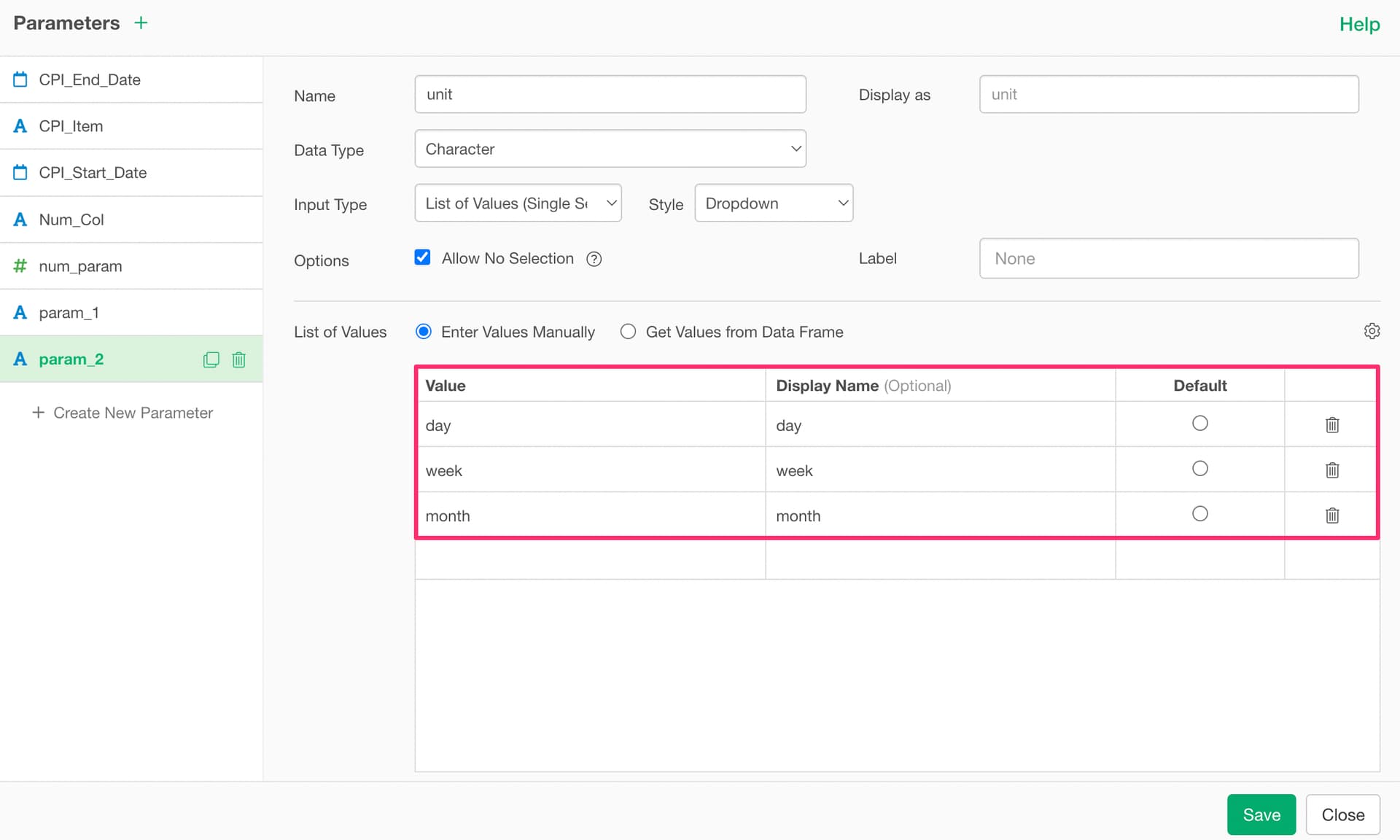
Task: Click the Close button
Action: 1343,814
